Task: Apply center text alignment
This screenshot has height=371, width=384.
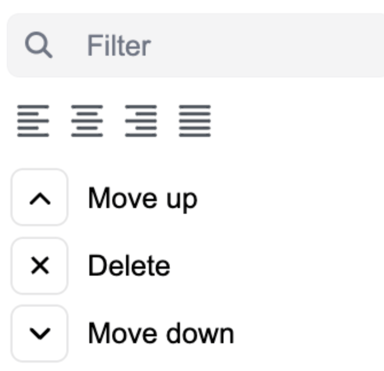Action: (87, 121)
